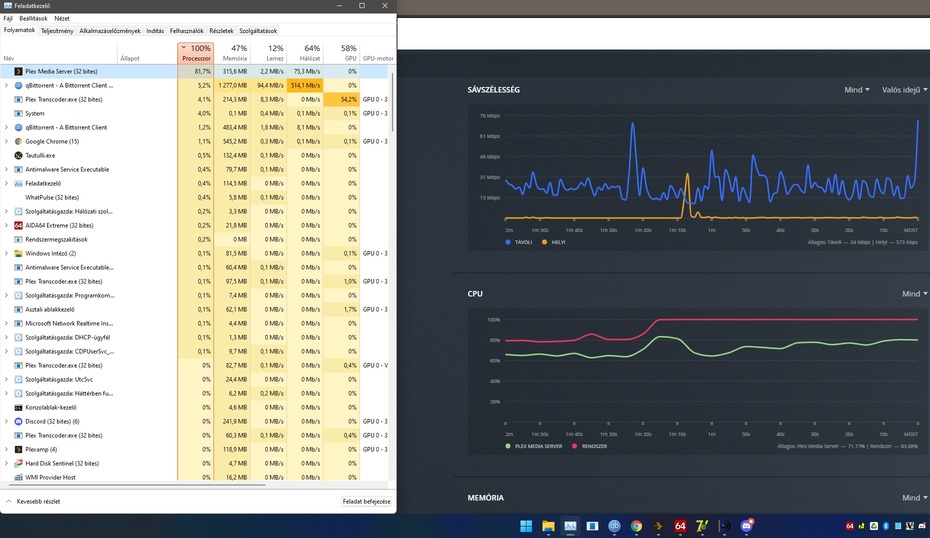This screenshot has height=538, width=930.
Task: Sort by the Hálózat column header
Action: tap(305, 53)
